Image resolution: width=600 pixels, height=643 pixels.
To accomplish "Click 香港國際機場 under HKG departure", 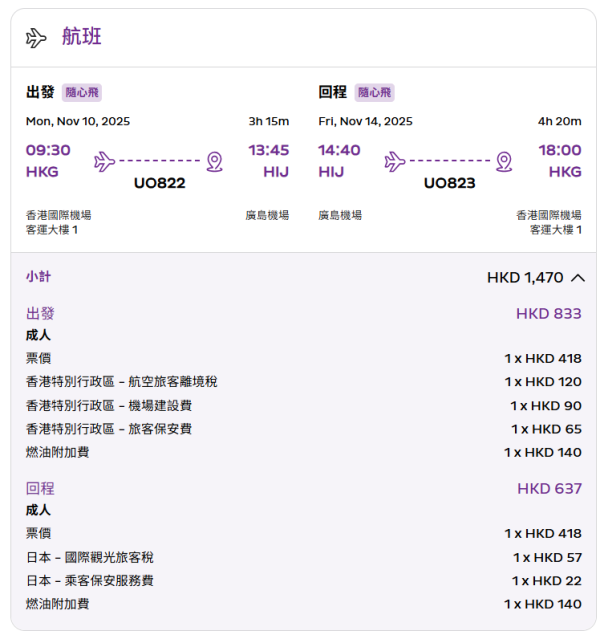I will point(59,215).
